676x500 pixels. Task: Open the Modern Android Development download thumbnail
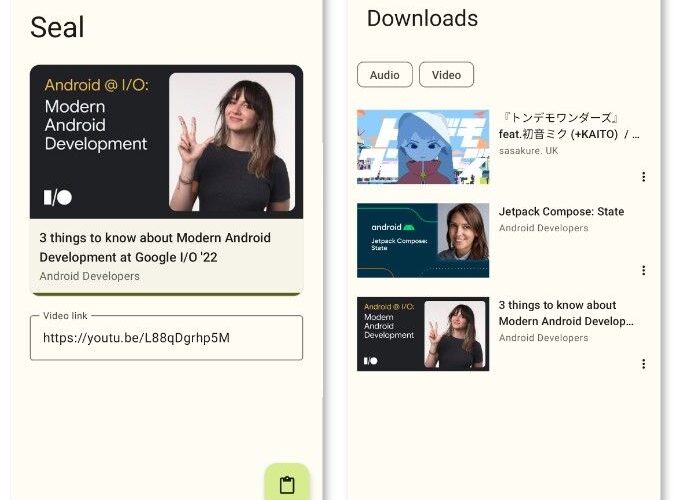point(423,334)
